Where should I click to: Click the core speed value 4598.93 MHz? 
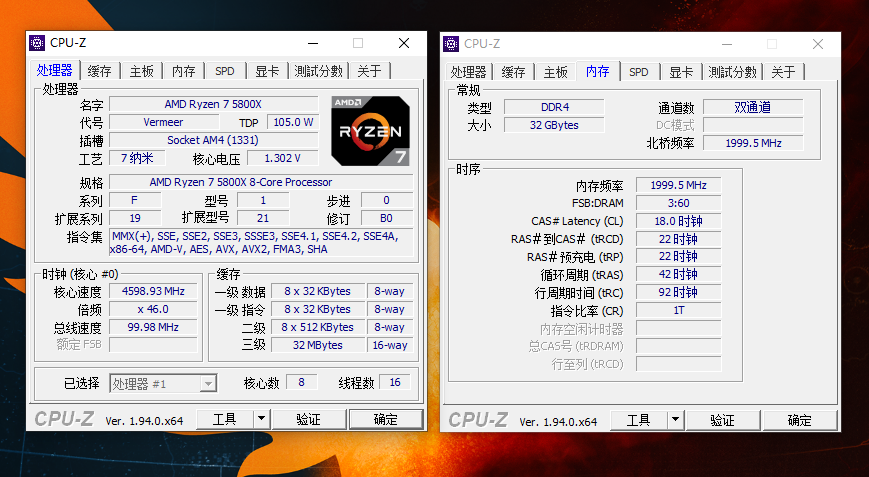point(154,291)
